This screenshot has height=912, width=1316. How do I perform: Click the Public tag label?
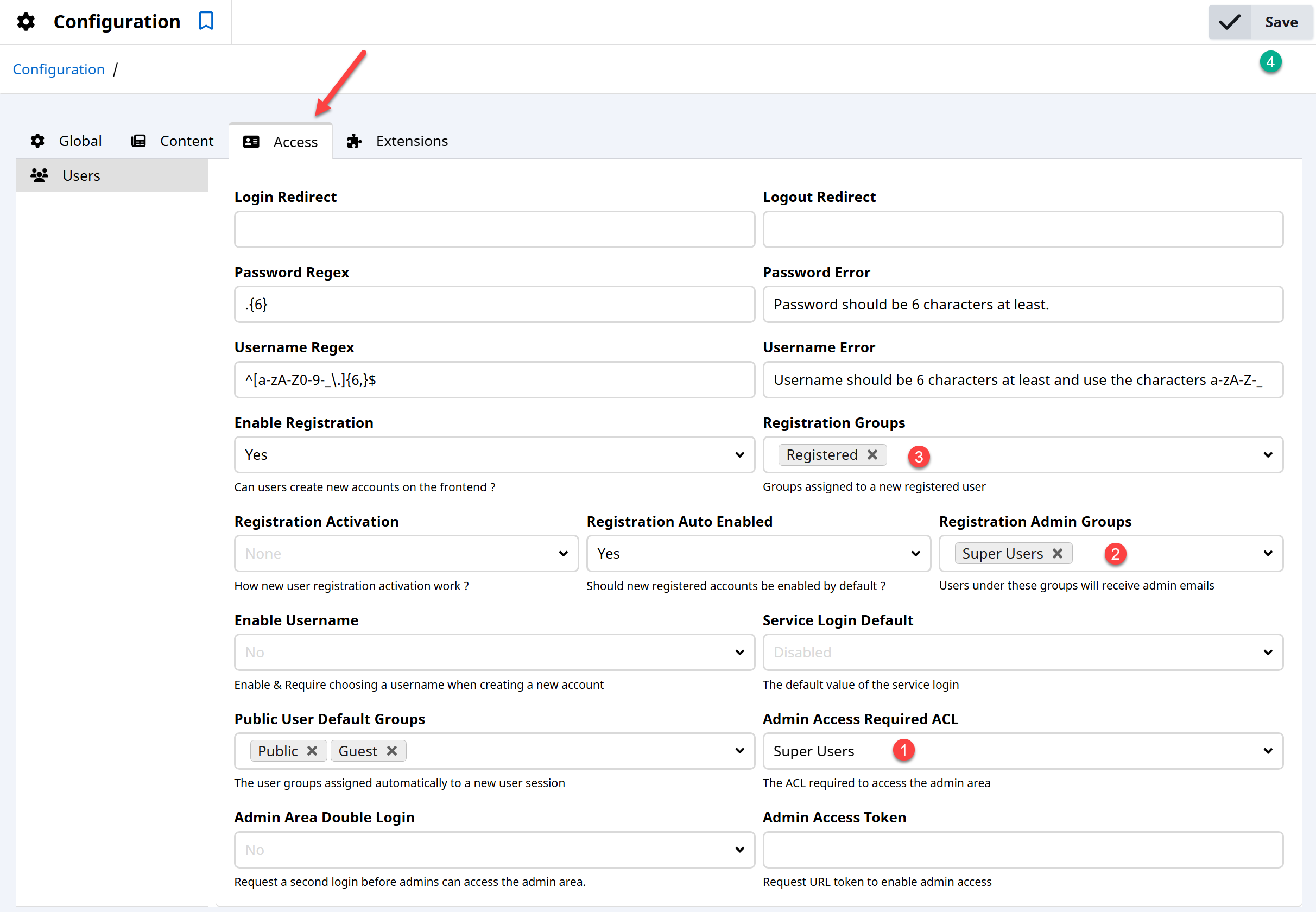[278, 751]
